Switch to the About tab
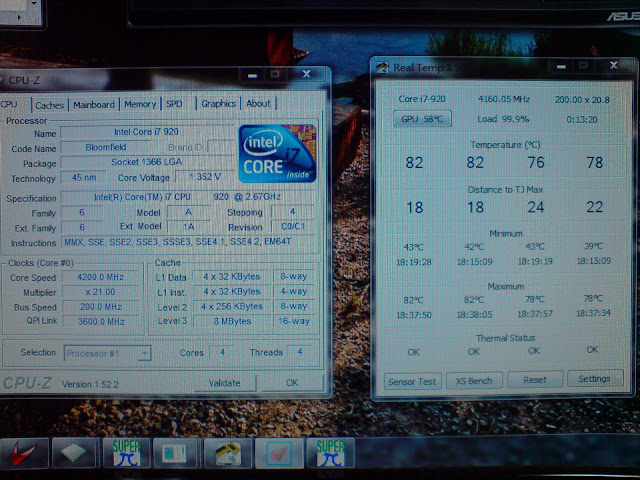This screenshot has width=640, height=480. tap(258, 103)
